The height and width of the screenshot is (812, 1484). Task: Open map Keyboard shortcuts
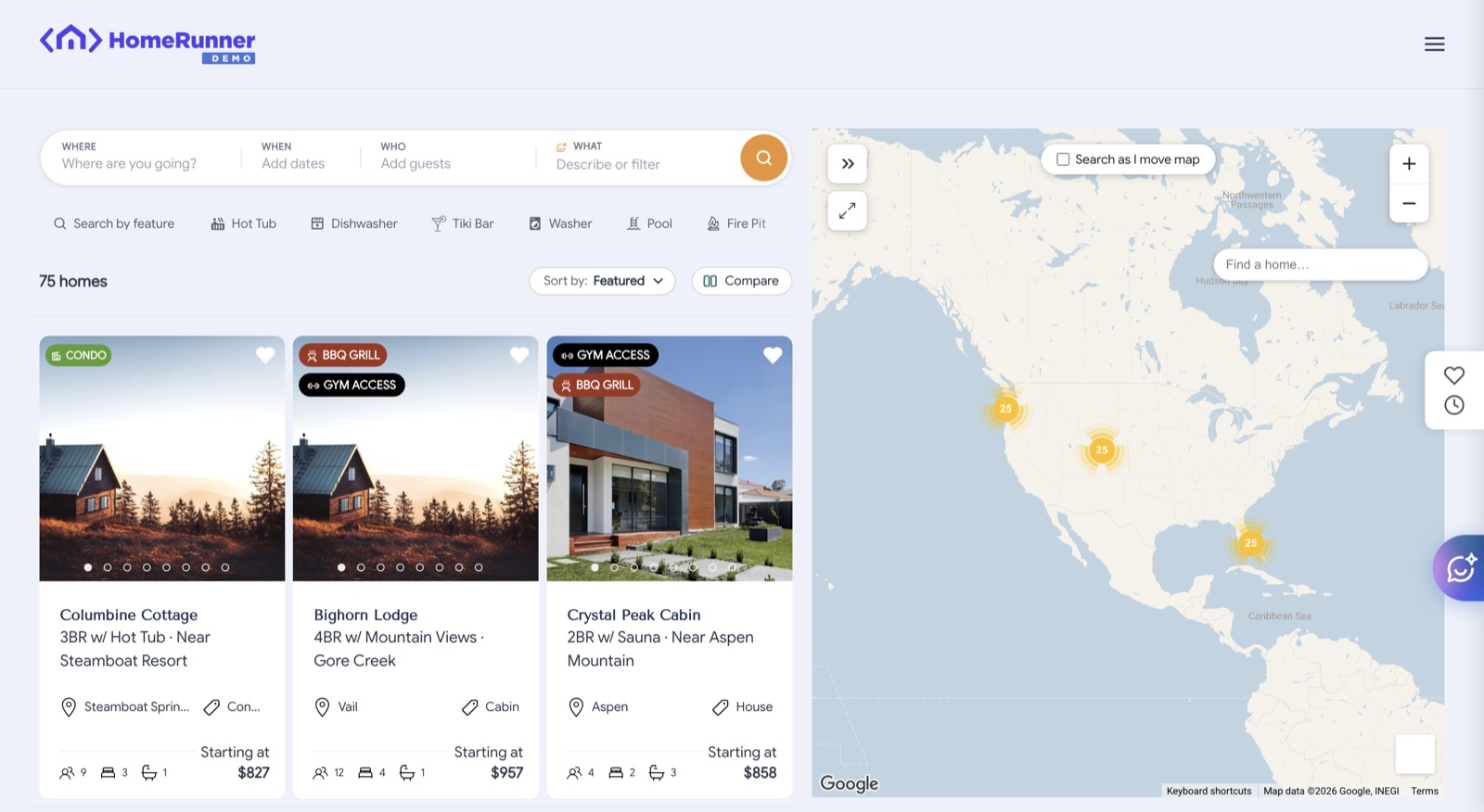pos(1209,791)
